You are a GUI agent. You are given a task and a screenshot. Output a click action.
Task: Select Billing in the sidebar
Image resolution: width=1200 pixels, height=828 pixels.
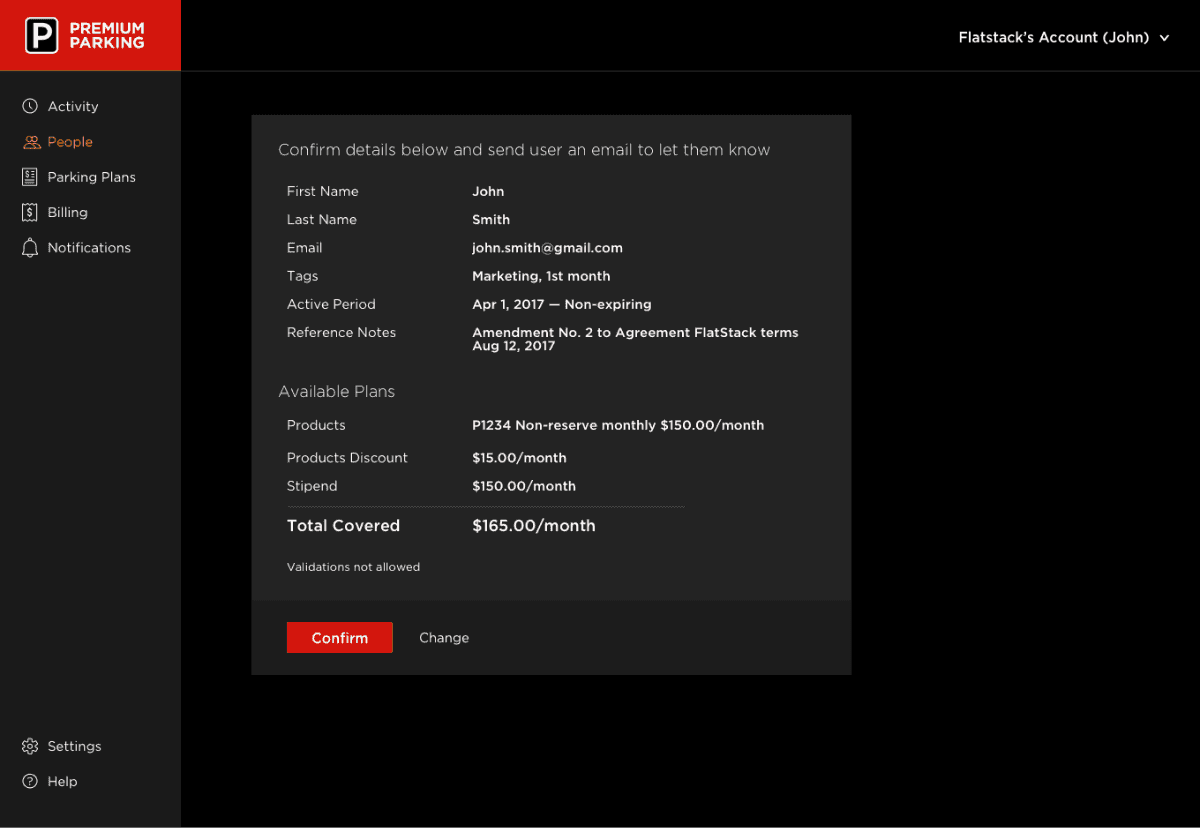tap(67, 212)
